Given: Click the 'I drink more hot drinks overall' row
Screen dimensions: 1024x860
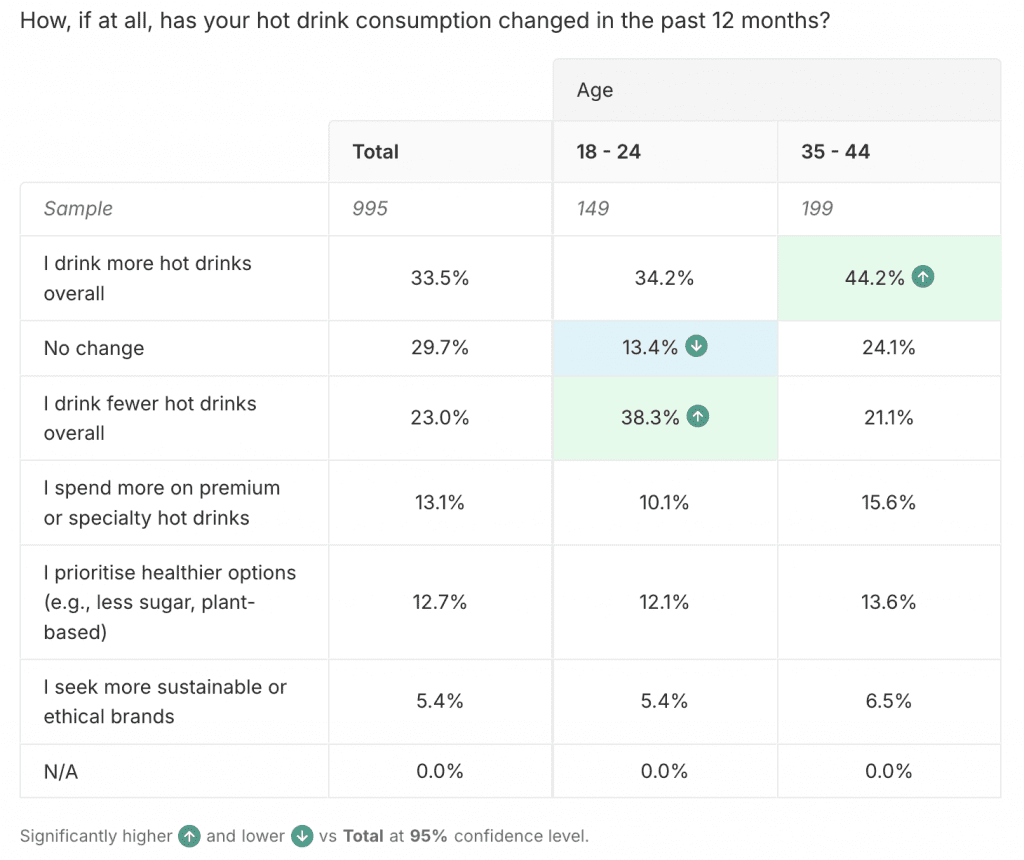Looking at the screenshot, I should pos(148,278).
